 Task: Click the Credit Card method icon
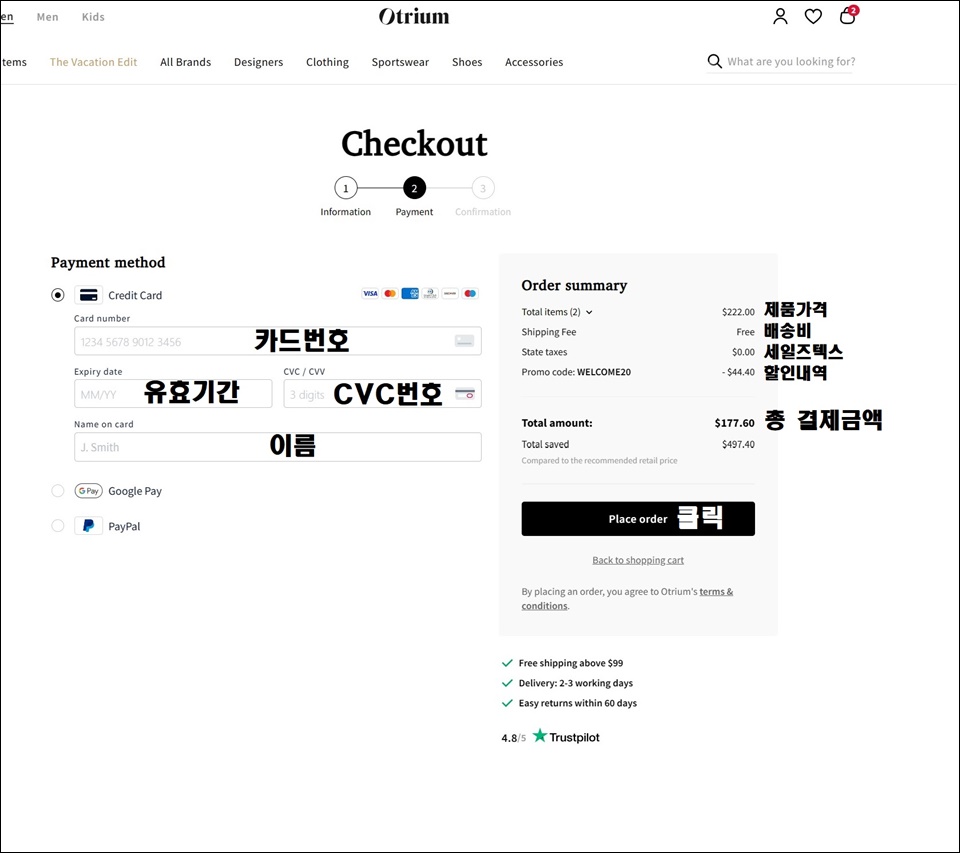click(x=88, y=295)
